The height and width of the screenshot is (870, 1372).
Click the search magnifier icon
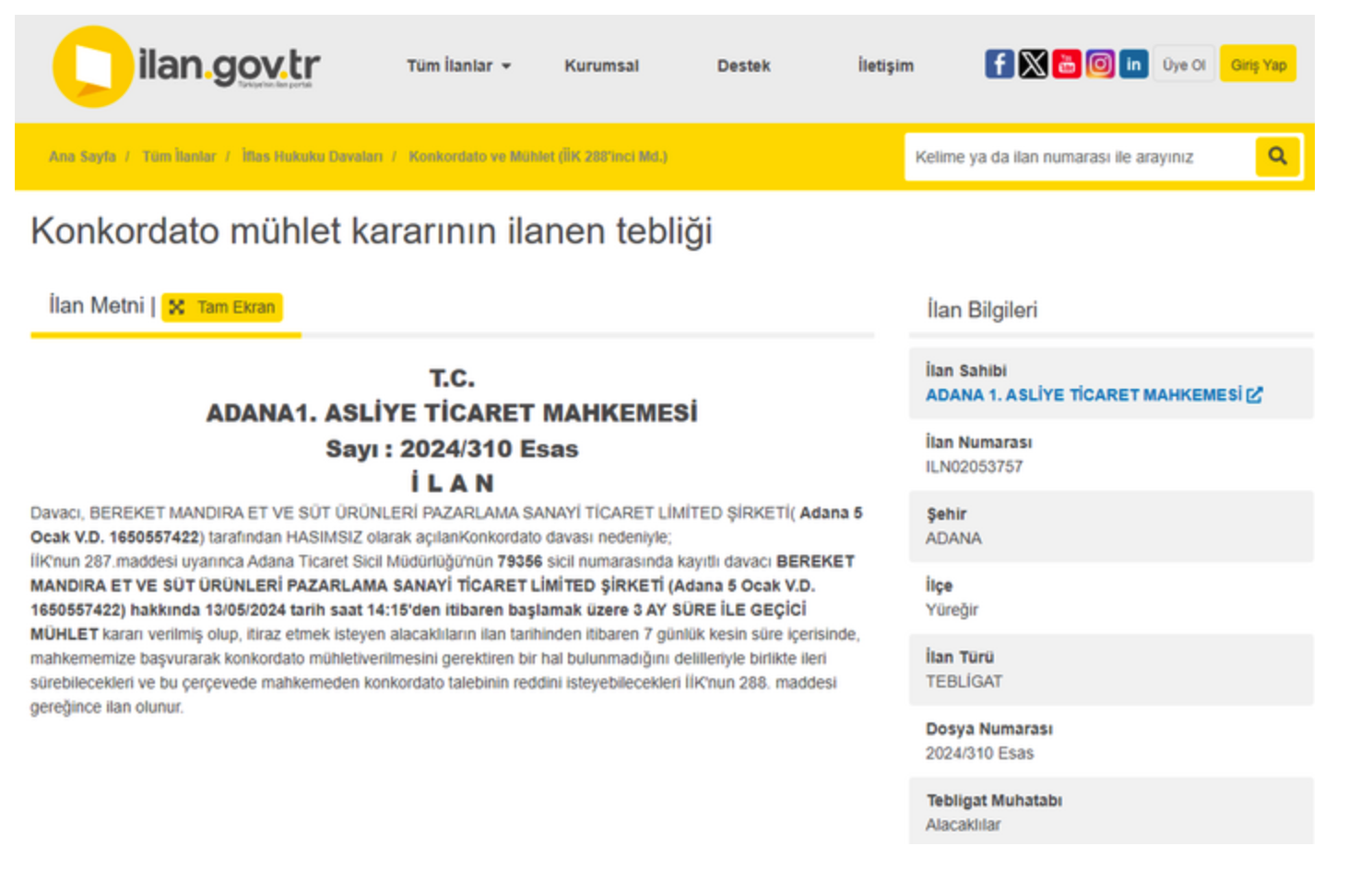[1278, 155]
